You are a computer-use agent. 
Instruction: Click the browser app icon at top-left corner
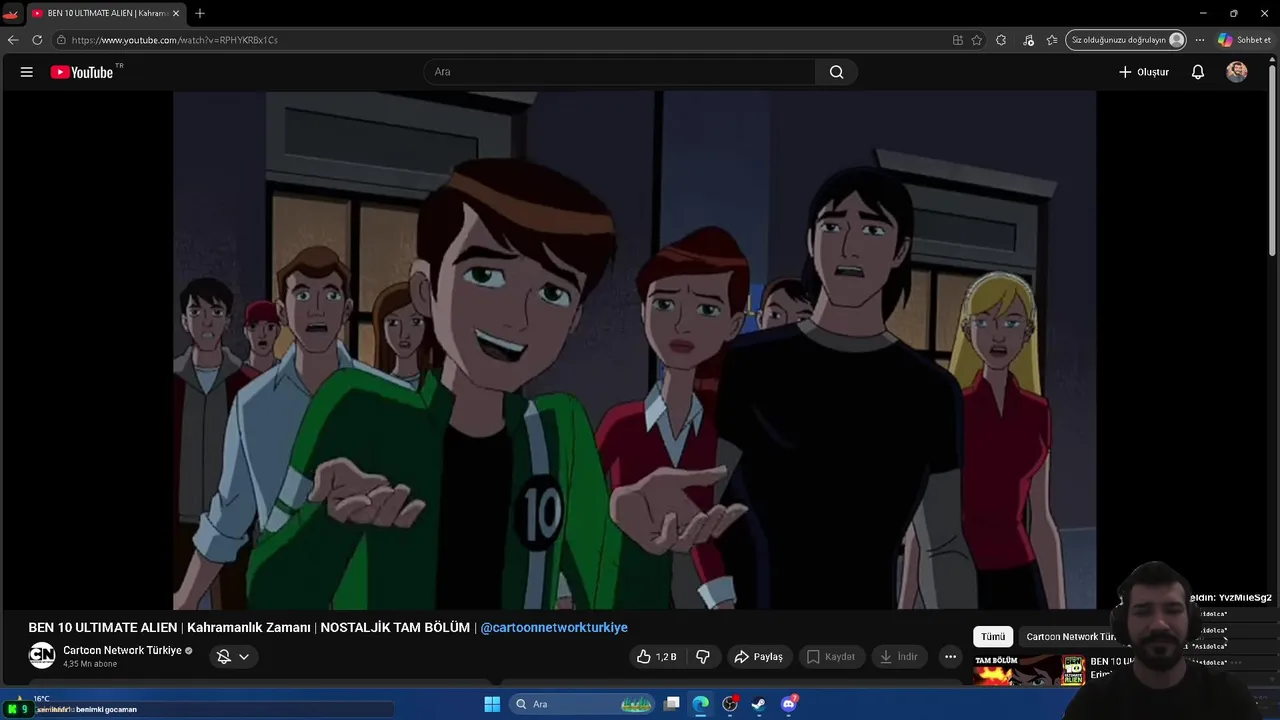11,13
